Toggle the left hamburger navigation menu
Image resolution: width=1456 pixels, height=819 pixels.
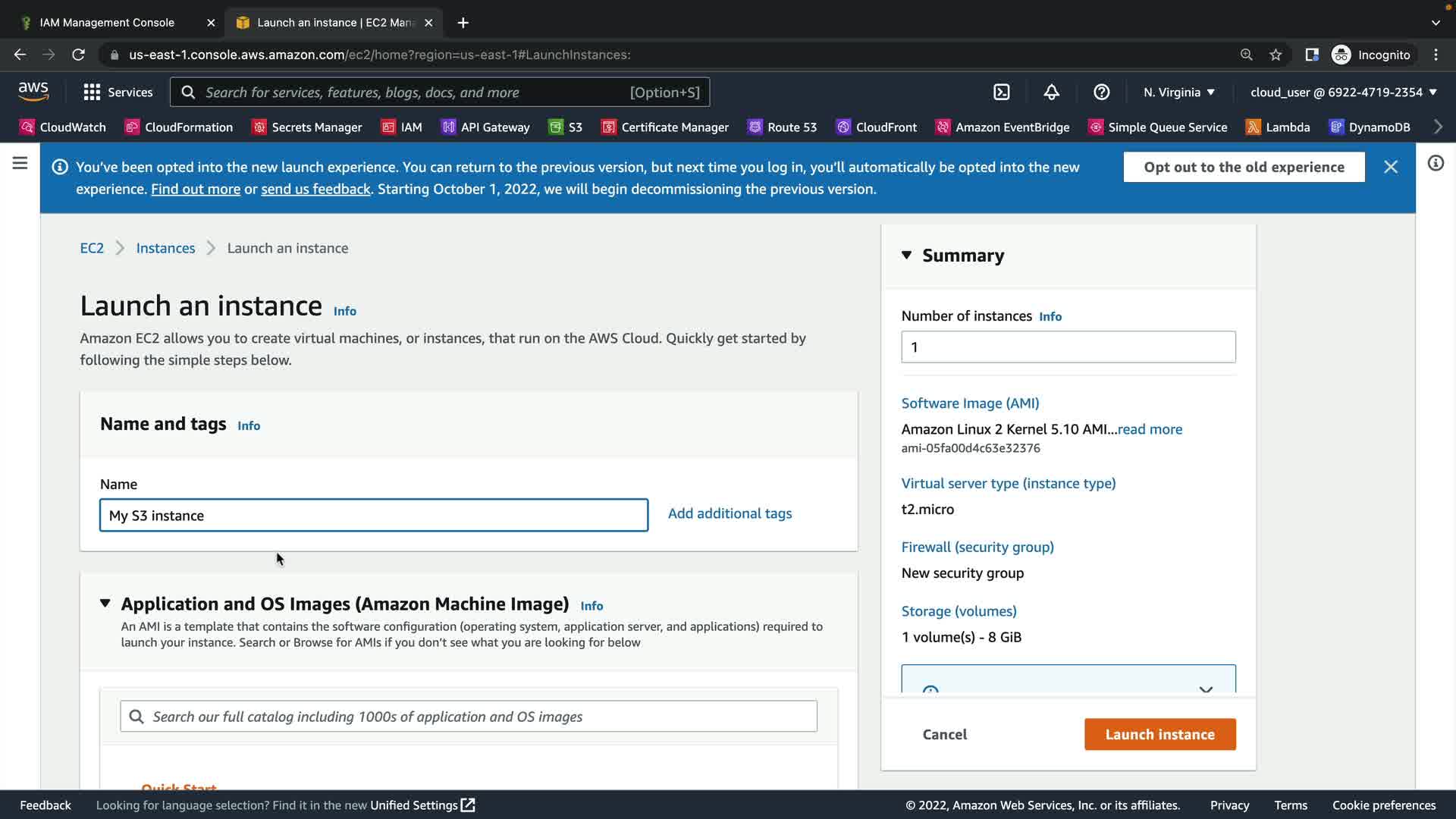coord(20,163)
